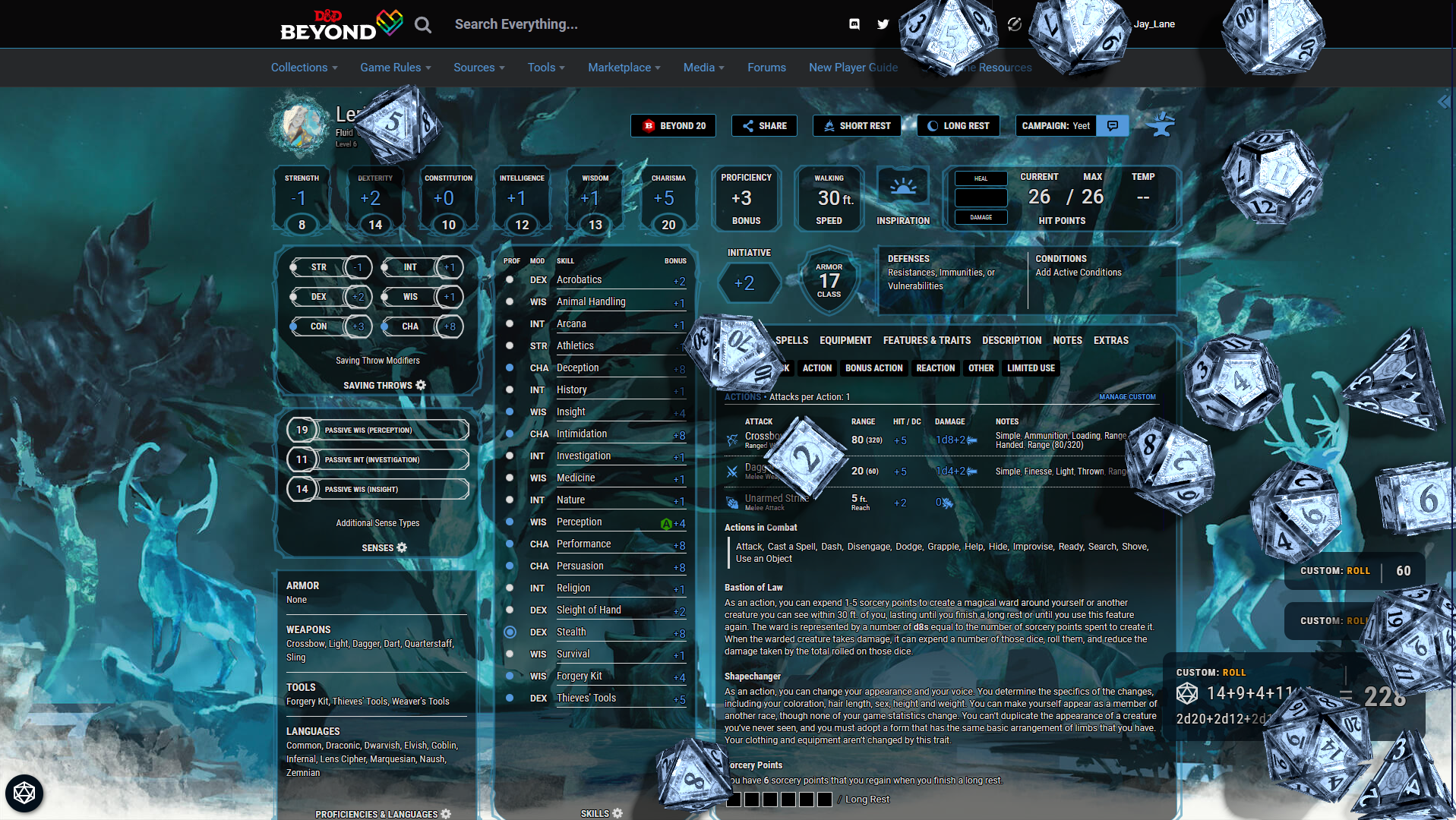The width and height of the screenshot is (1456, 820).
Task: Switch to the Description tab
Action: click(x=1012, y=341)
